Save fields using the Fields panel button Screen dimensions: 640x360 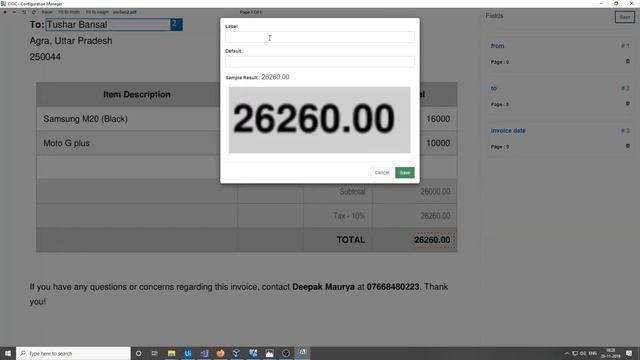pos(624,17)
